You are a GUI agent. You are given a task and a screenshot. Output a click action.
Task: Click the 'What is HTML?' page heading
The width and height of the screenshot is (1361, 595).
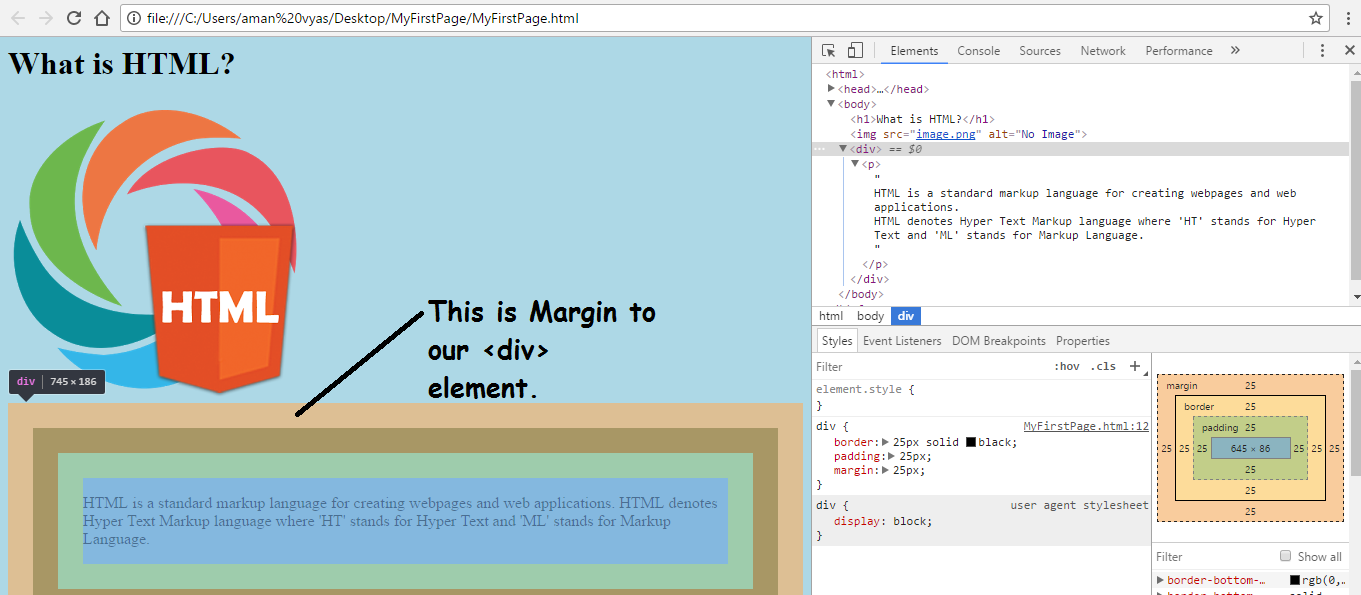[122, 64]
